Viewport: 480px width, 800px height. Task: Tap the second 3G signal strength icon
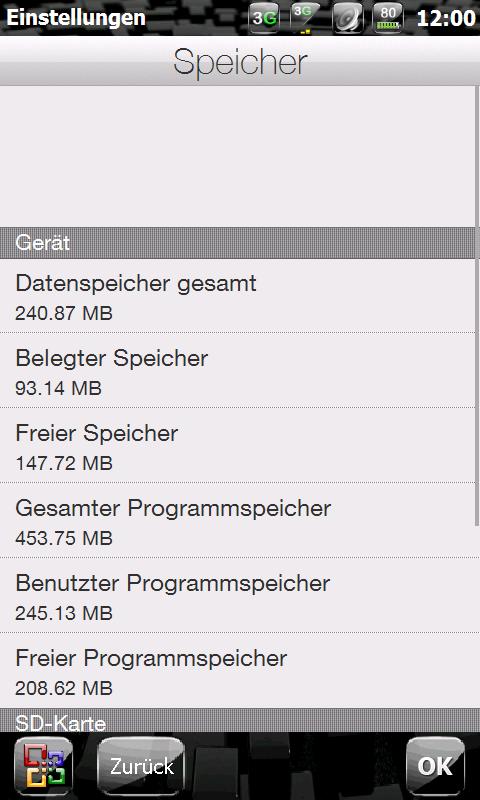[x=305, y=18]
